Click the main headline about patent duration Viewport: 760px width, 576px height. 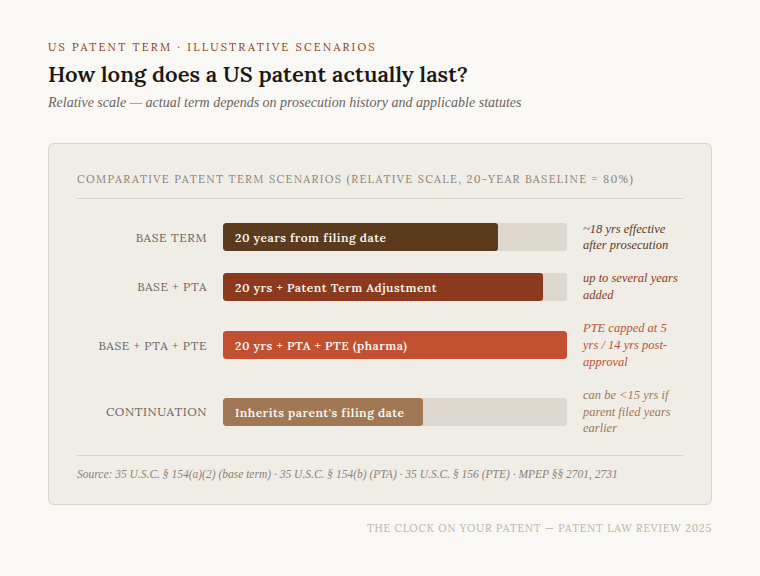pos(258,75)
